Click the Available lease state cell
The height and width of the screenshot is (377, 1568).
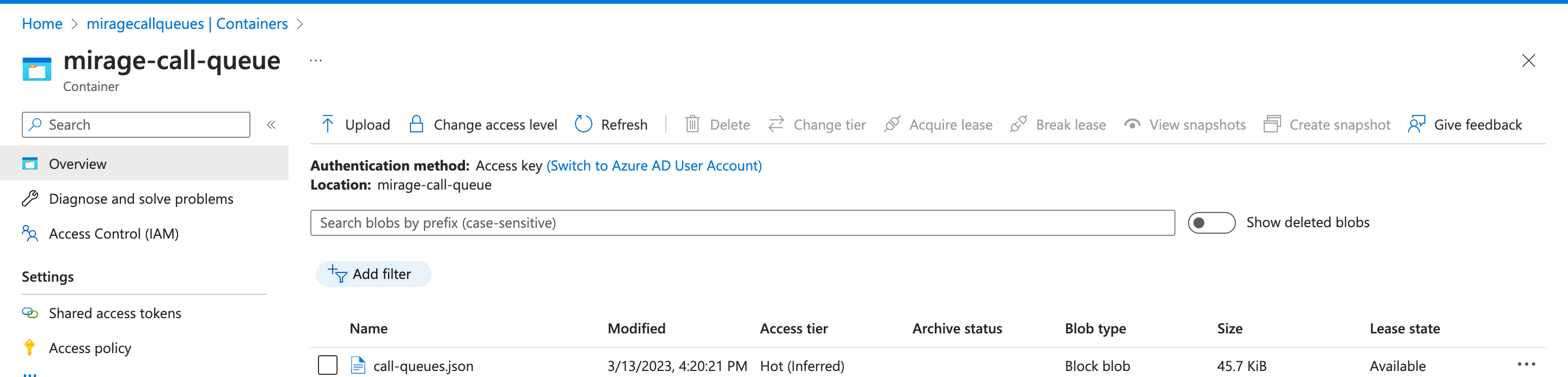coord(1398,366)
